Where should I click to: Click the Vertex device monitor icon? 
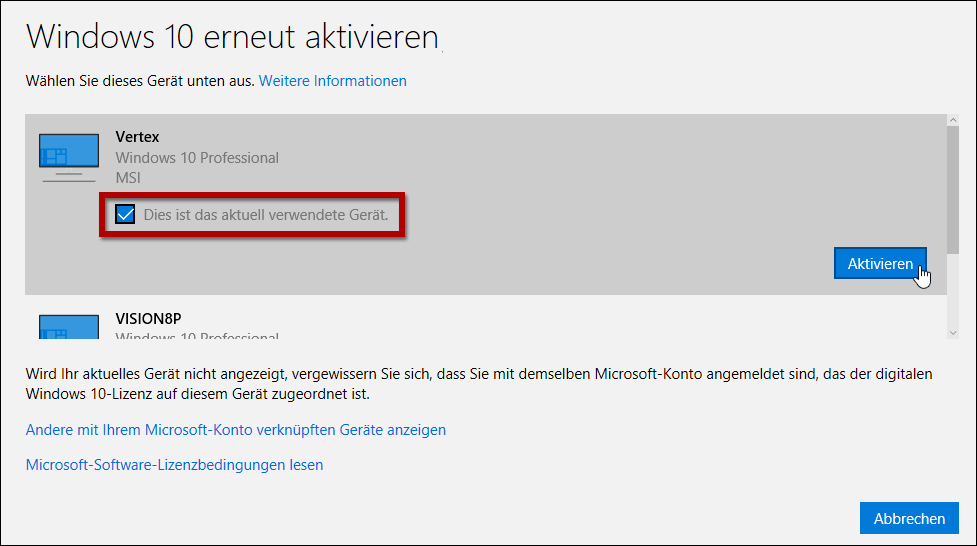[69, 158]
